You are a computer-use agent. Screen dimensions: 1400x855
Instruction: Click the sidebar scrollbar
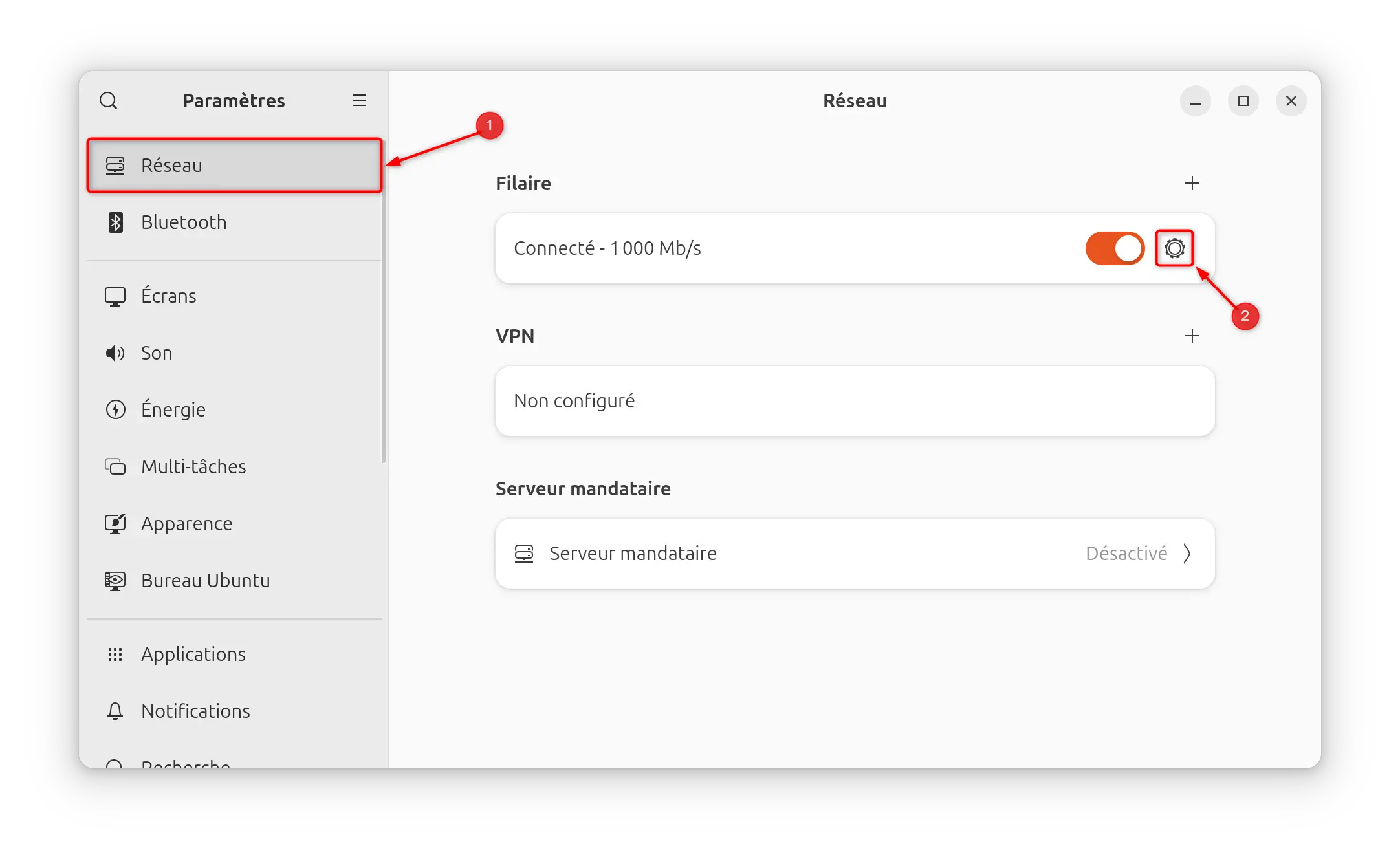point(384,301)
